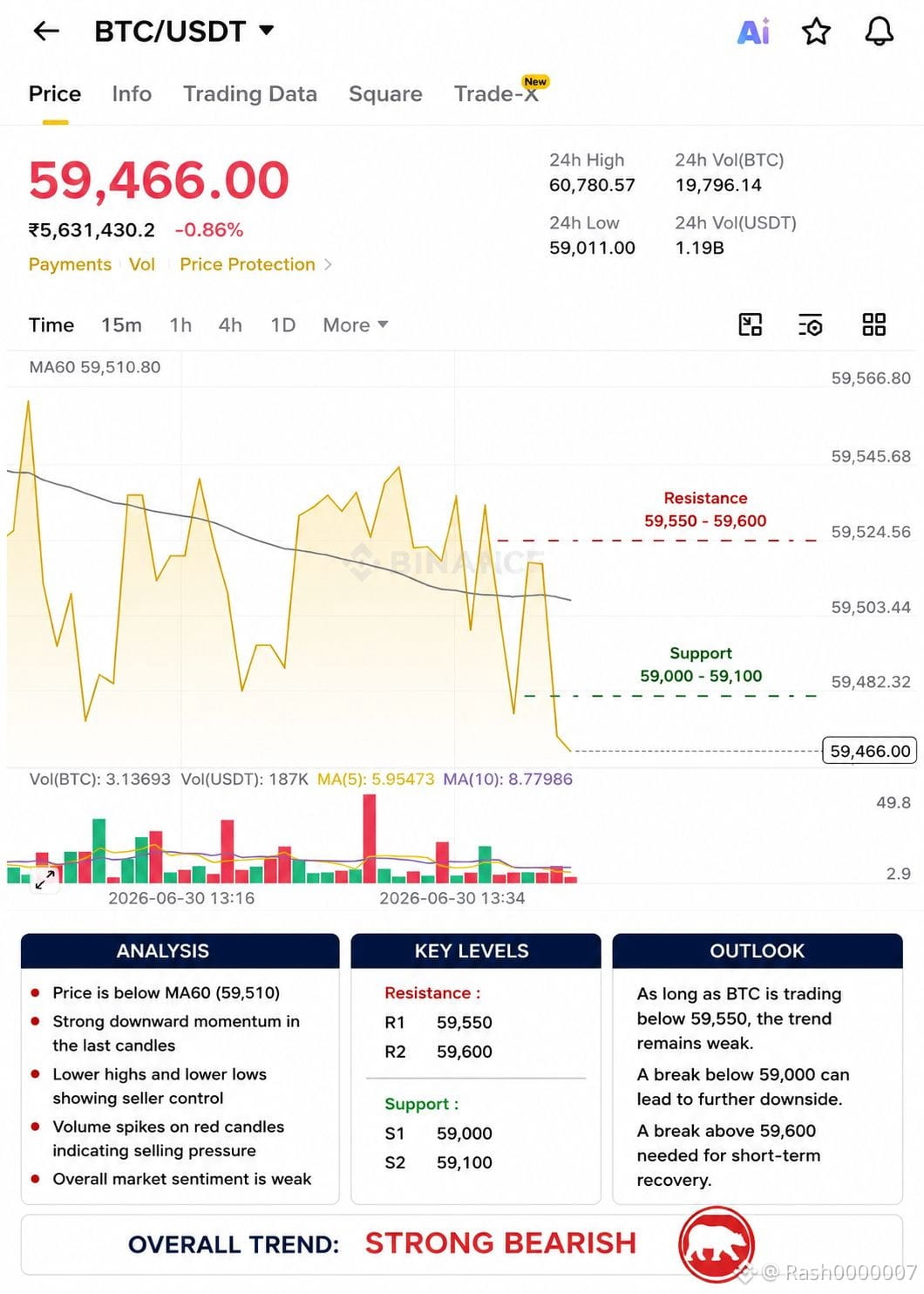Select the 1h chart interval
Viewport: 924px width, 1294px height.
[180, 325]
